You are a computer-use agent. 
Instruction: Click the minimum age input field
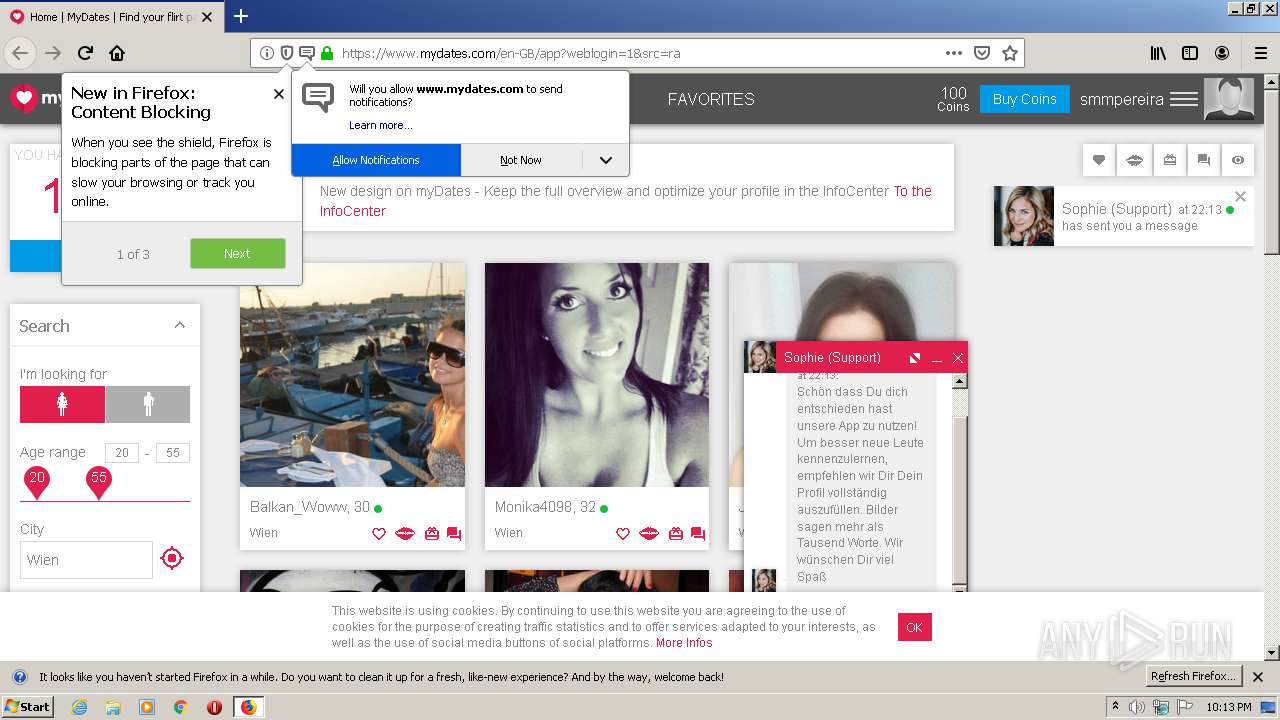click(x=122, y=453)
